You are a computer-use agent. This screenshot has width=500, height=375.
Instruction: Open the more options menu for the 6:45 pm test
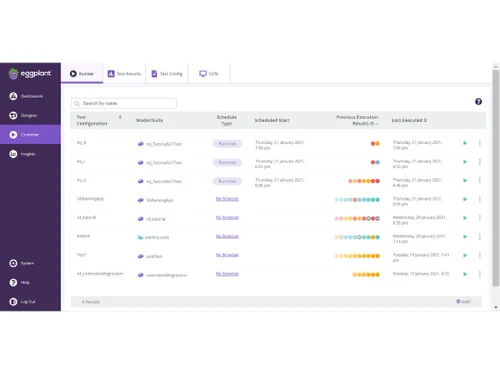(480, 180)
